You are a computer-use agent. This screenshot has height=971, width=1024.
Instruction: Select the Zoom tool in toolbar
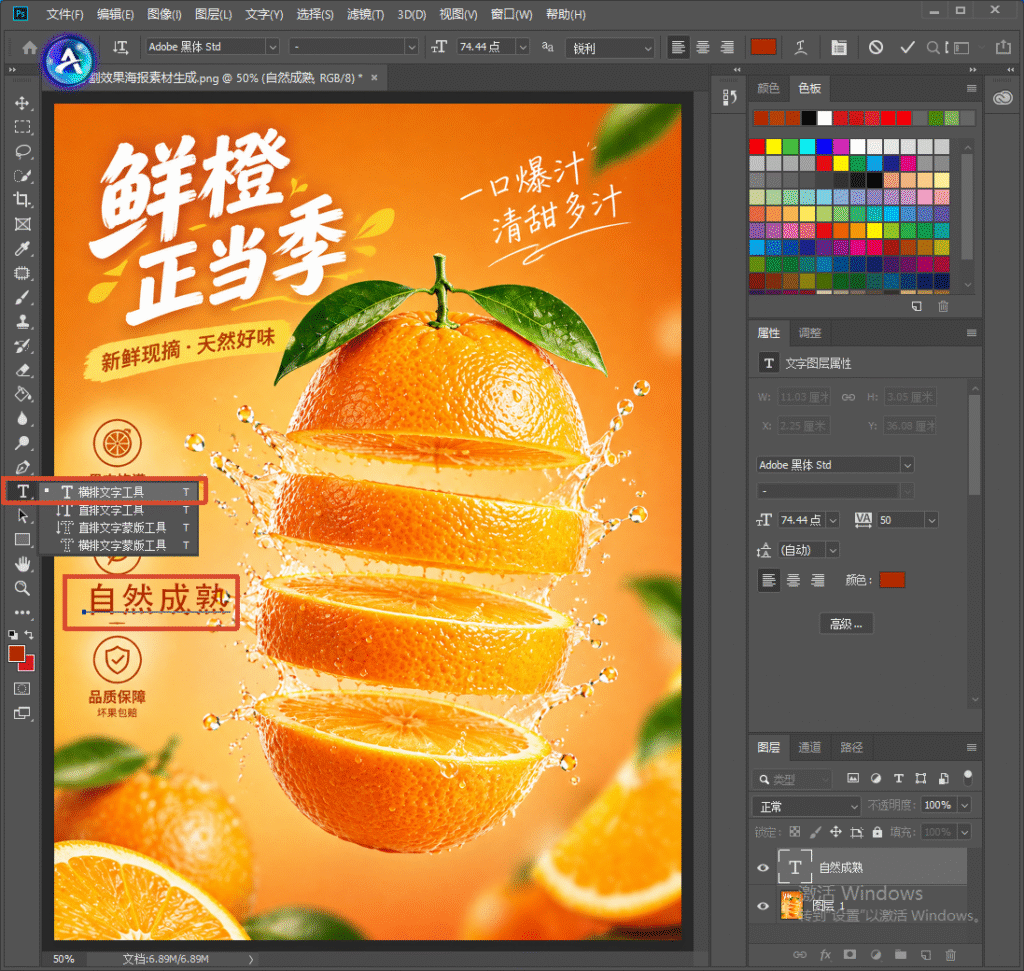click(x=22, y=588)
